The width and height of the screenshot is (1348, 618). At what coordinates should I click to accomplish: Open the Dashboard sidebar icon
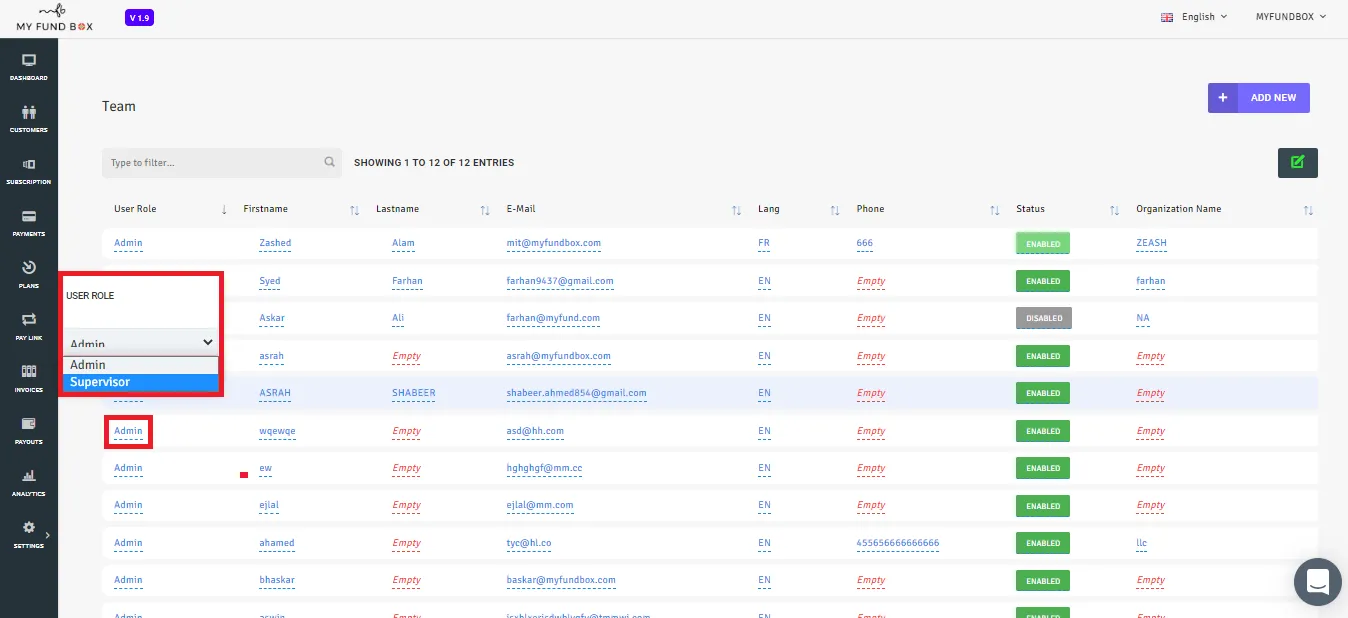(29, 61)
